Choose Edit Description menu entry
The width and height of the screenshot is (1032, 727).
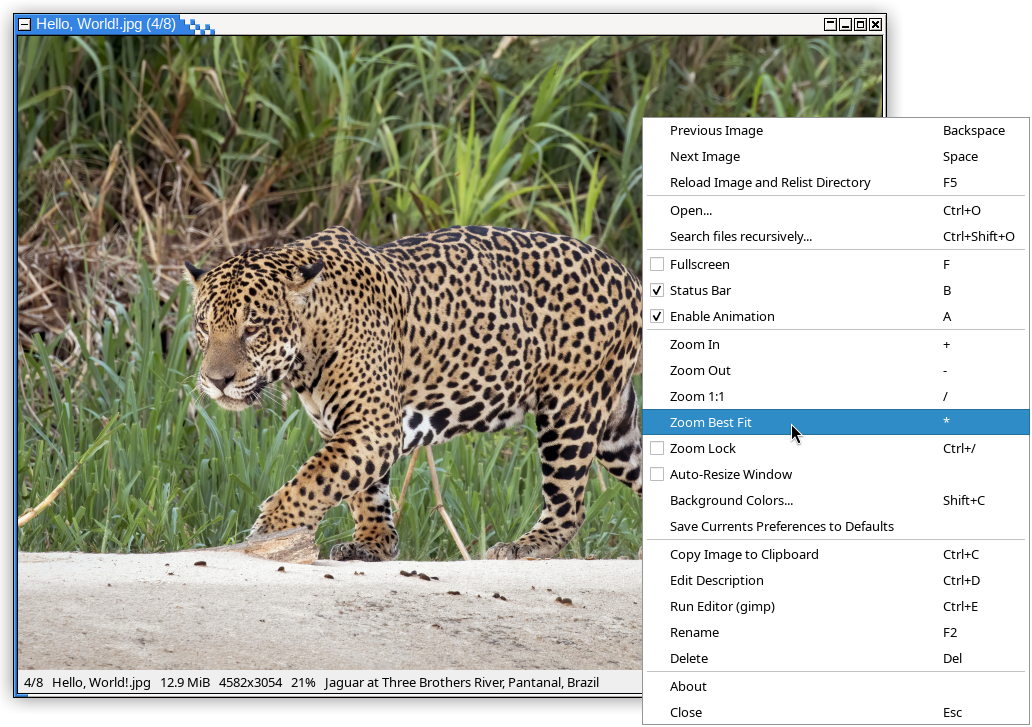(836, 580)
